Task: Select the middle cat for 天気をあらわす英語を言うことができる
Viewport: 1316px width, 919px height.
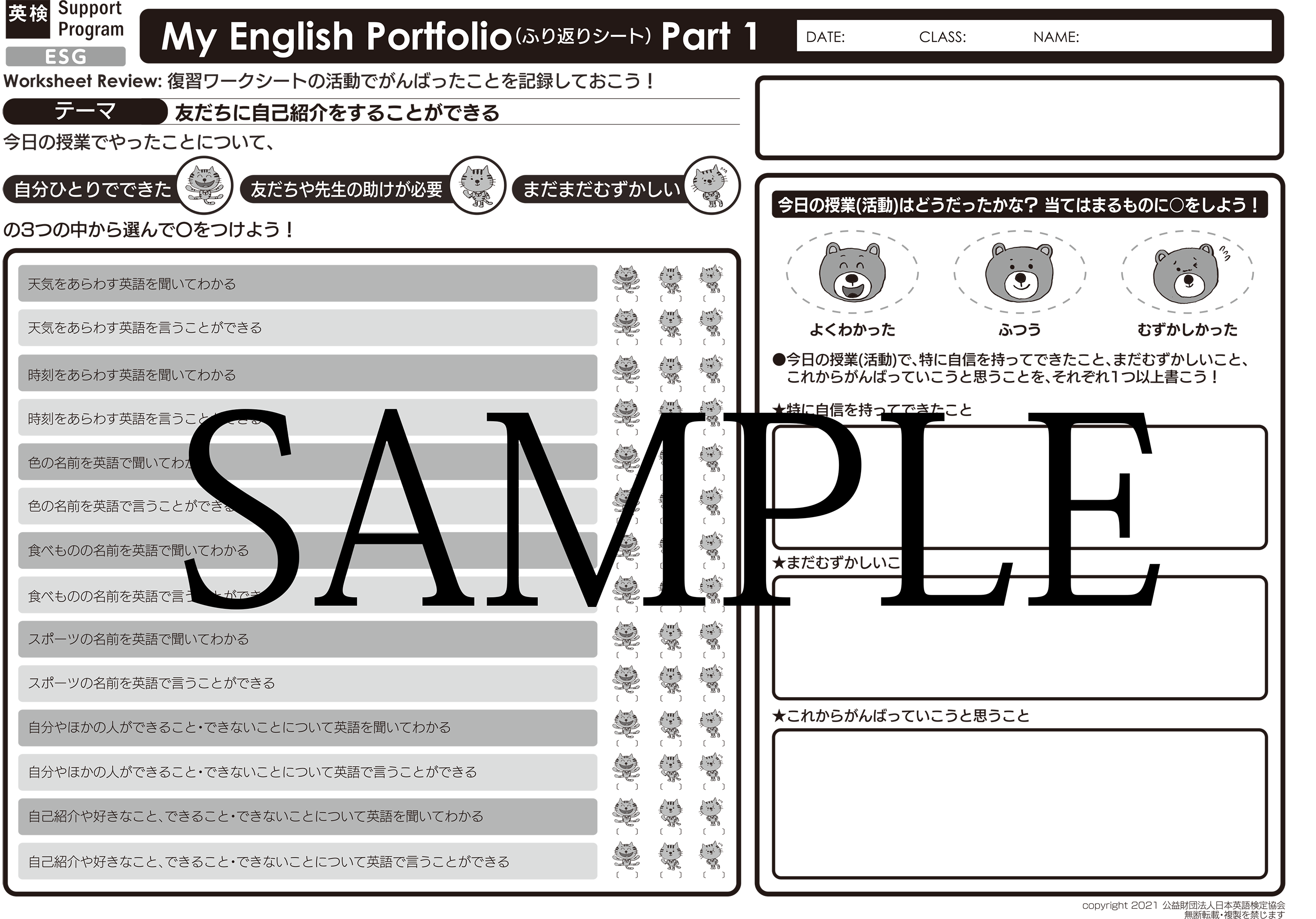Action: (670, 323)
